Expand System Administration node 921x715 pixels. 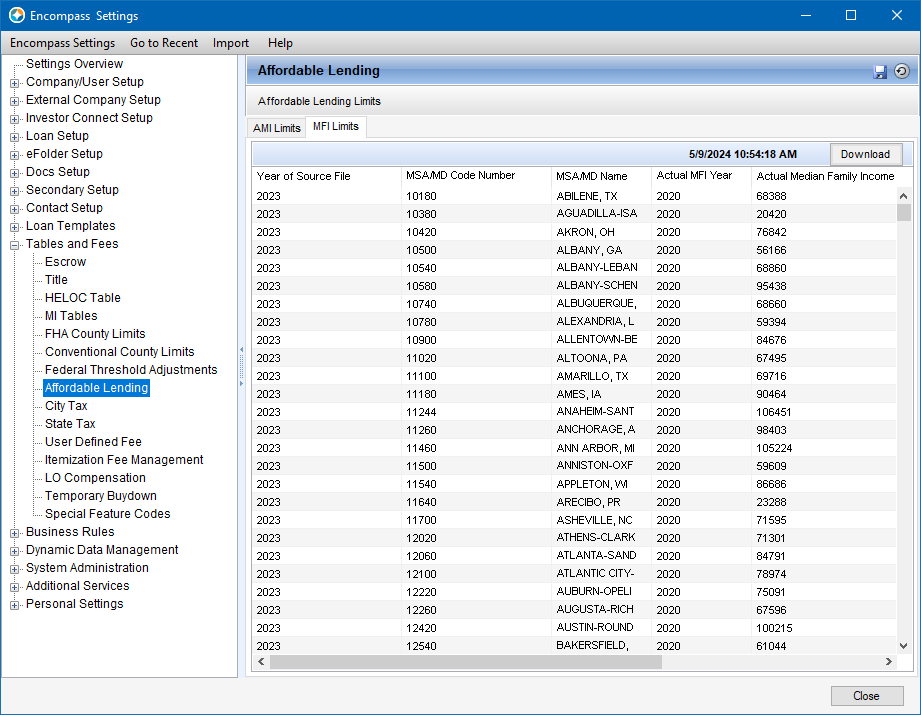pyautogui.click(x=15, y=569)
